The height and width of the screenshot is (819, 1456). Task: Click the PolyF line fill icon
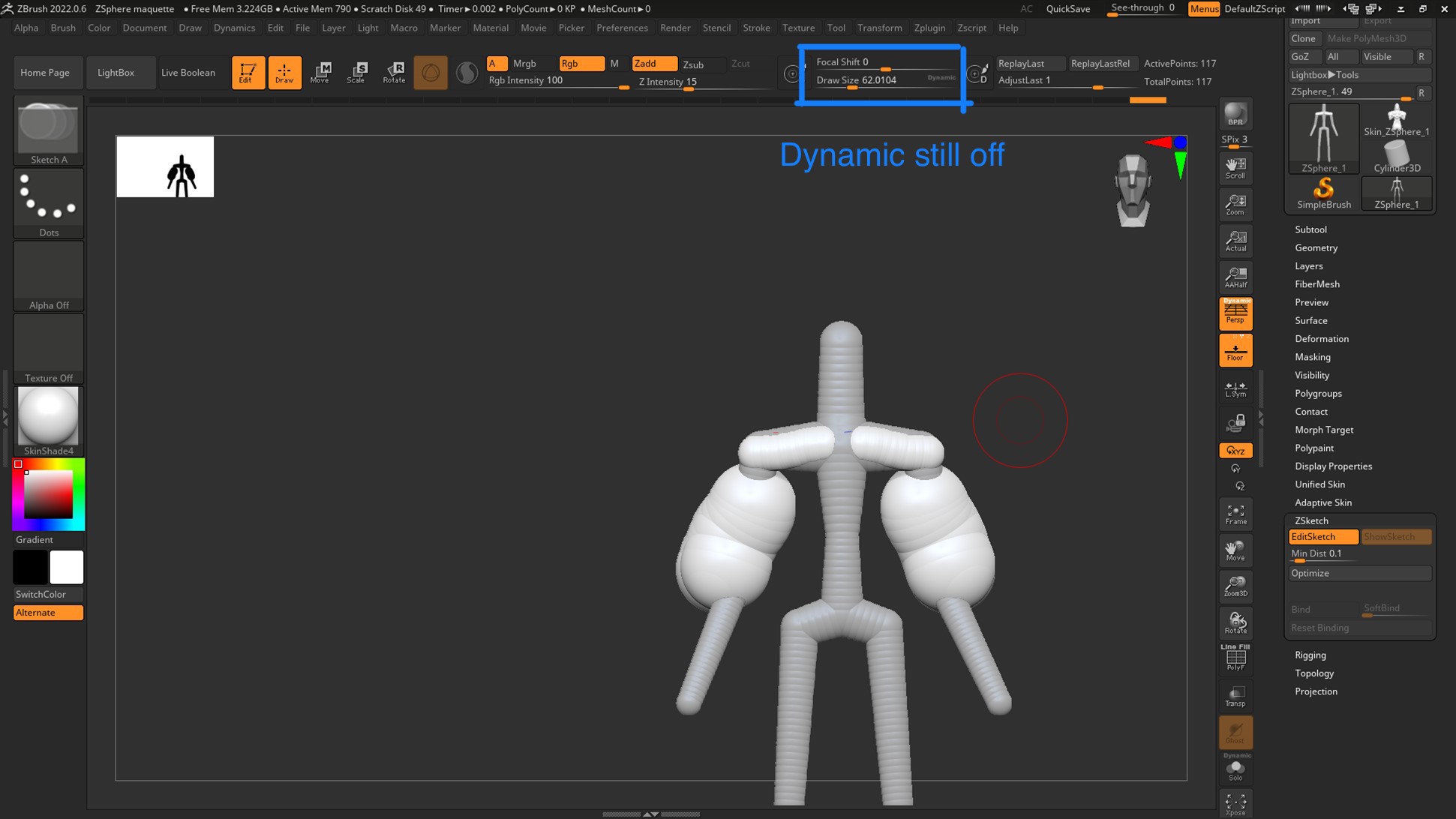[1235, 658]
